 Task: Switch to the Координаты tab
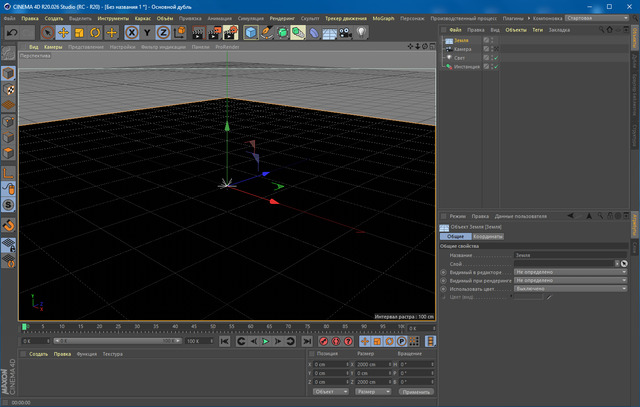click(x=489, y=236)
